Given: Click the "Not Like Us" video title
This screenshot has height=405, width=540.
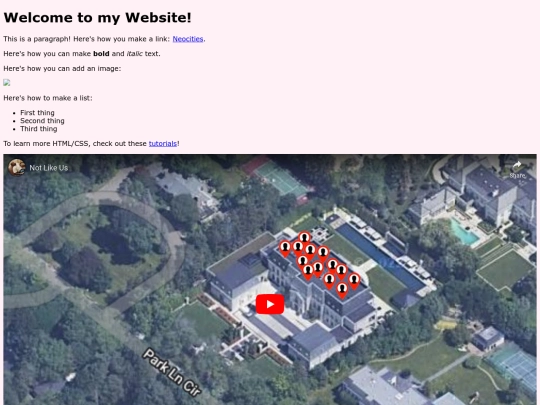Looking at the screenshot, I should click(49, 168).
